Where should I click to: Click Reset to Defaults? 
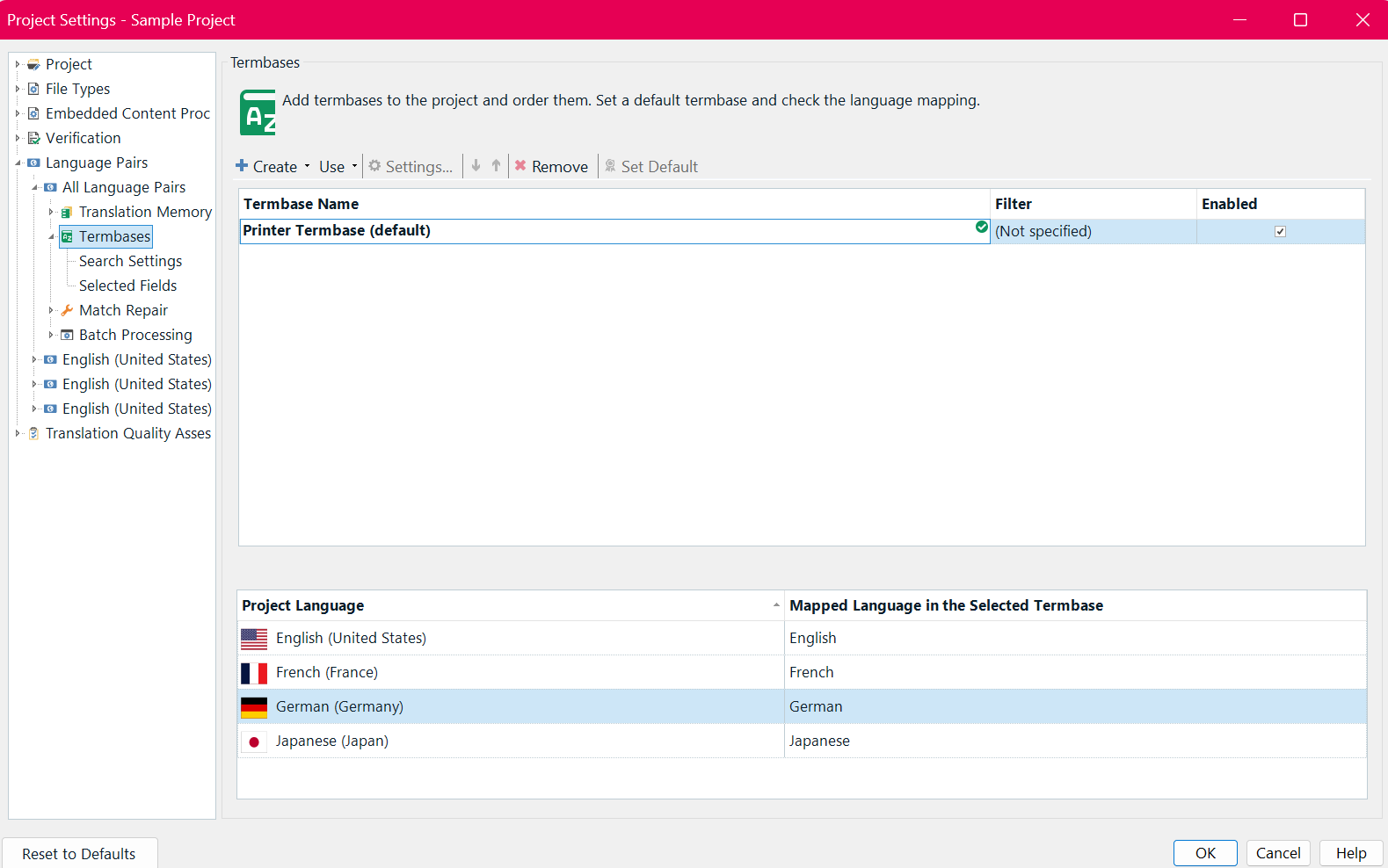(x=79, y=853)
